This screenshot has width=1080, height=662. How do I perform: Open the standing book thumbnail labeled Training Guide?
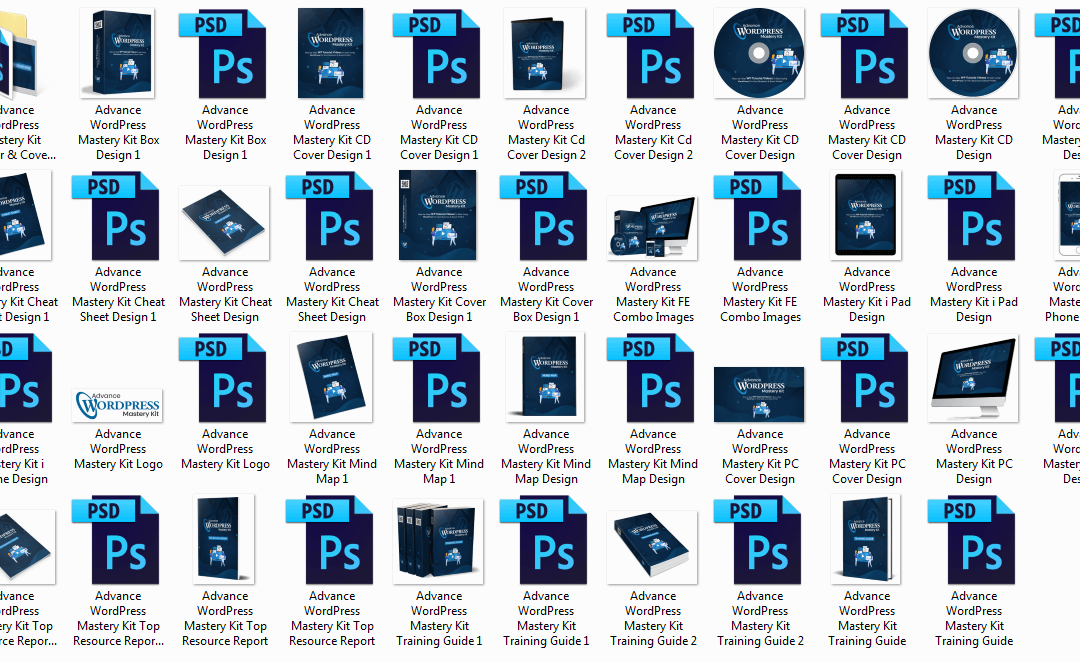coord(866,539)
